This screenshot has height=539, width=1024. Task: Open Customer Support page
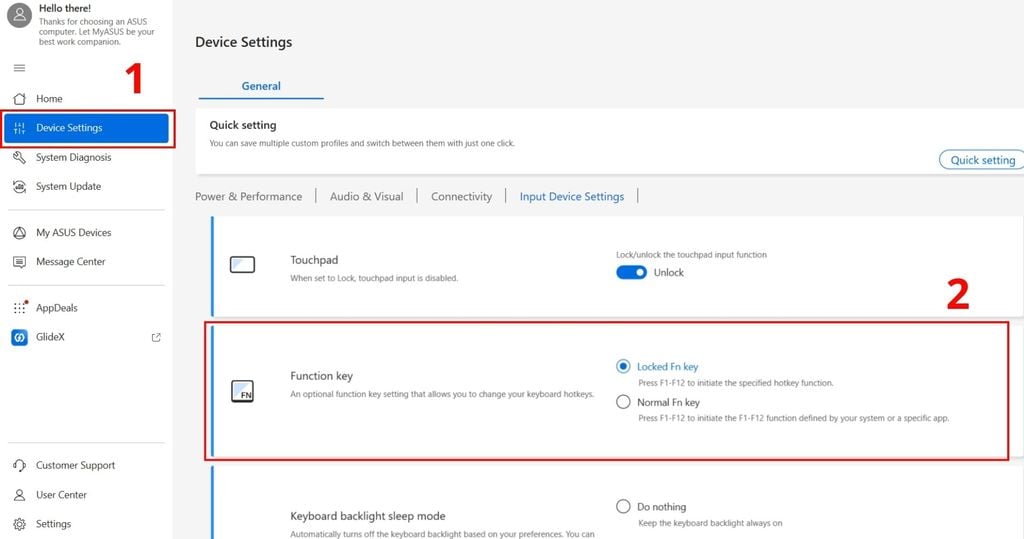[x=75, y=466]
